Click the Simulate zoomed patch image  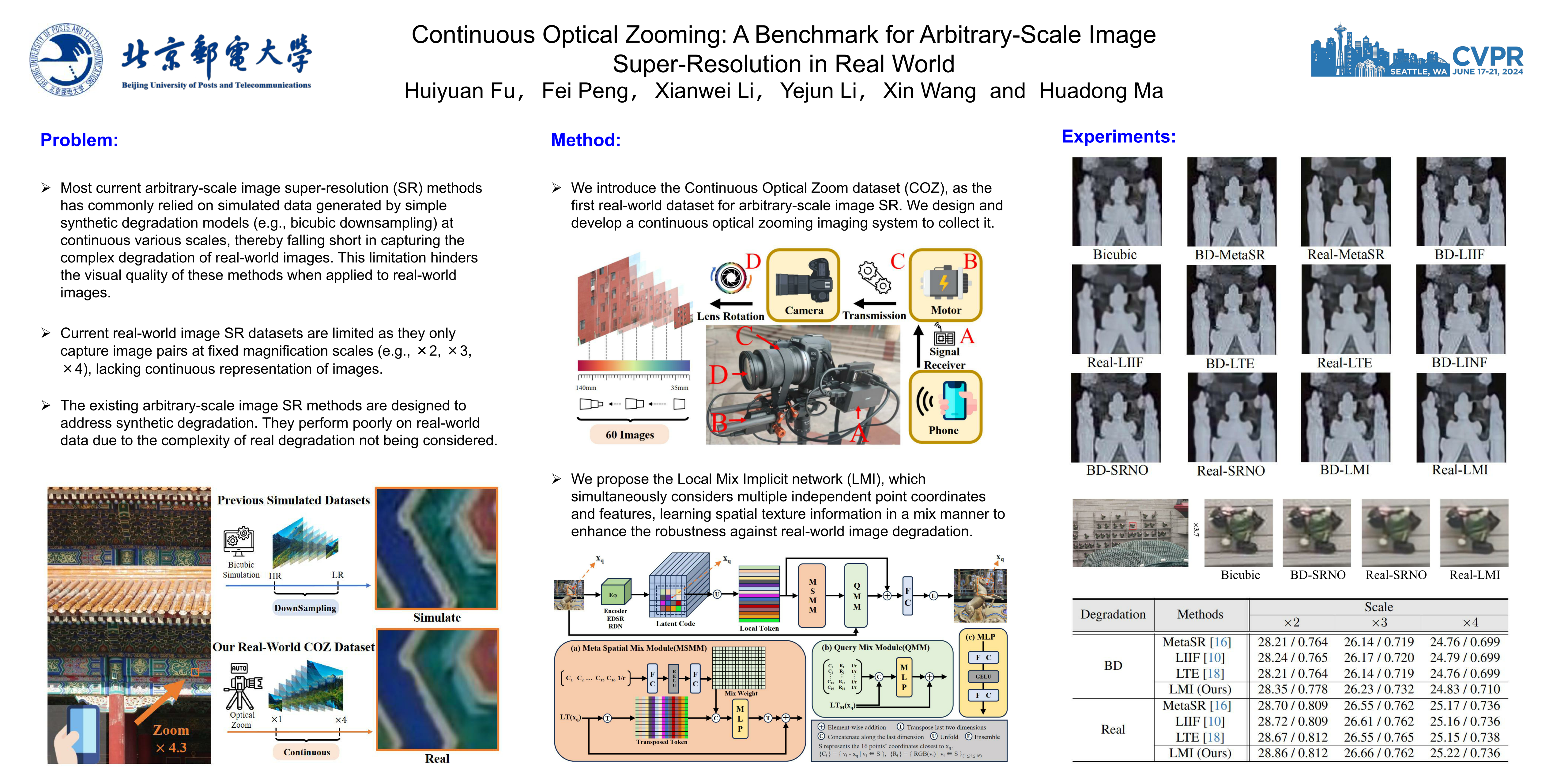point(436,548)
